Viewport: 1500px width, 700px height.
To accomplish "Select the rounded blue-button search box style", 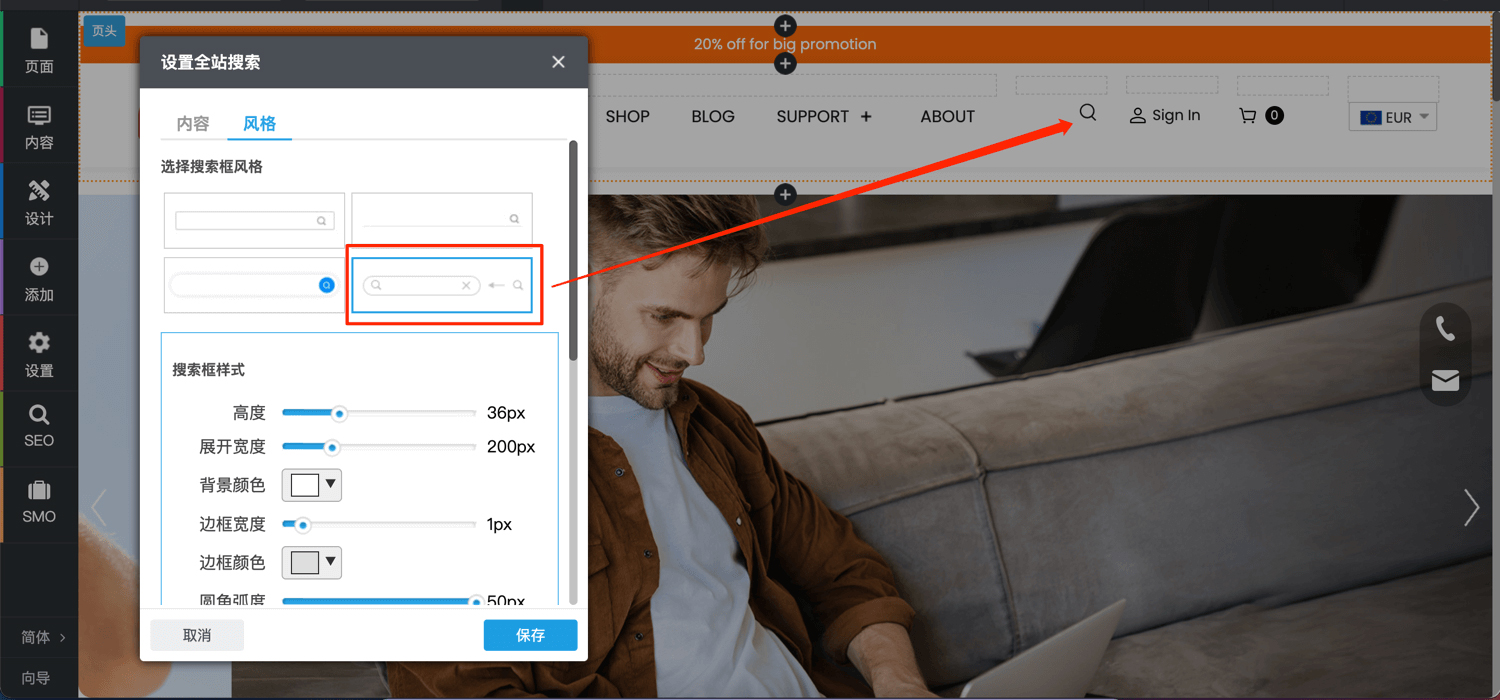I will [x=254, y=285].
